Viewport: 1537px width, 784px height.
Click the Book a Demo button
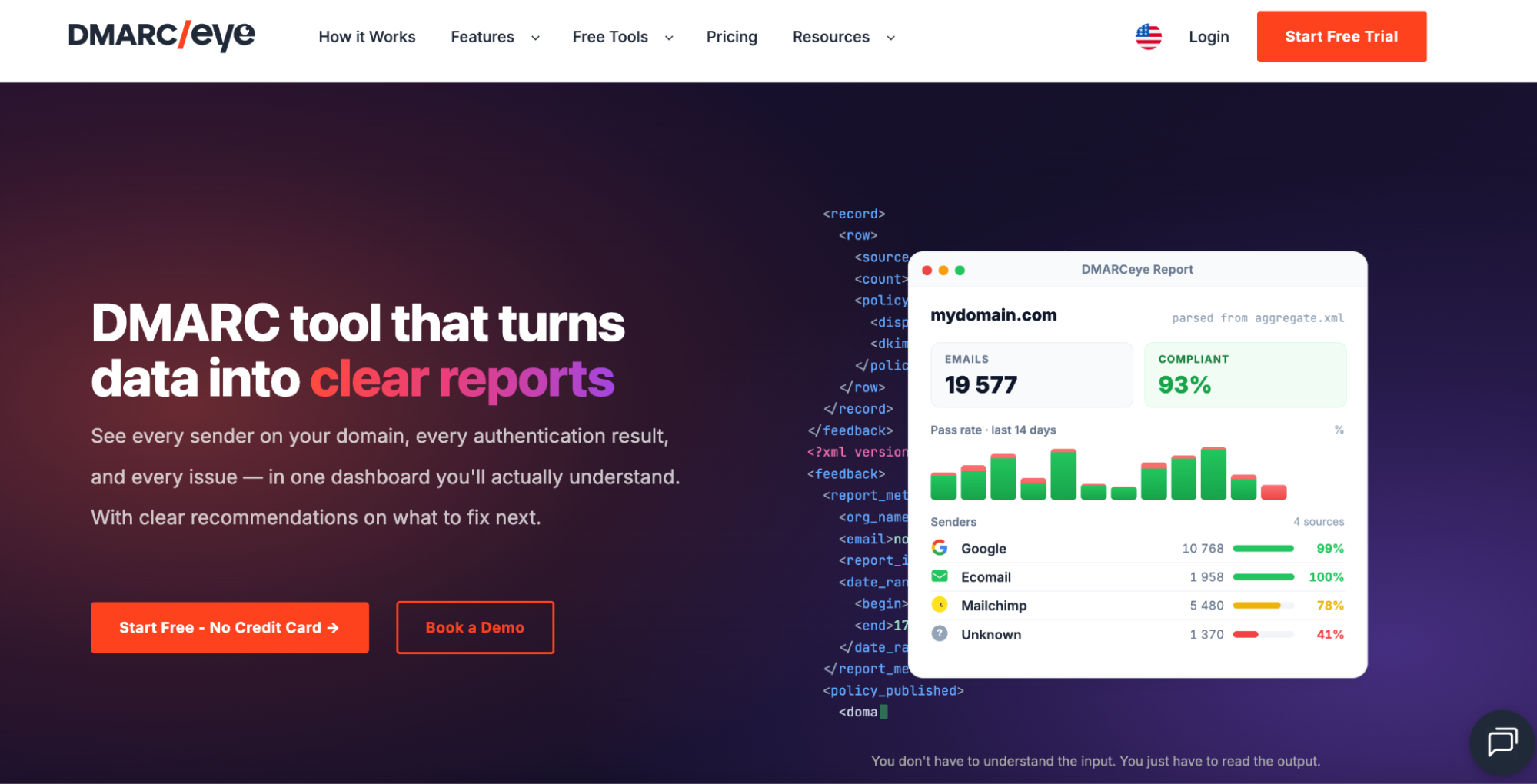pyautogui.click(x=475, y=627)
